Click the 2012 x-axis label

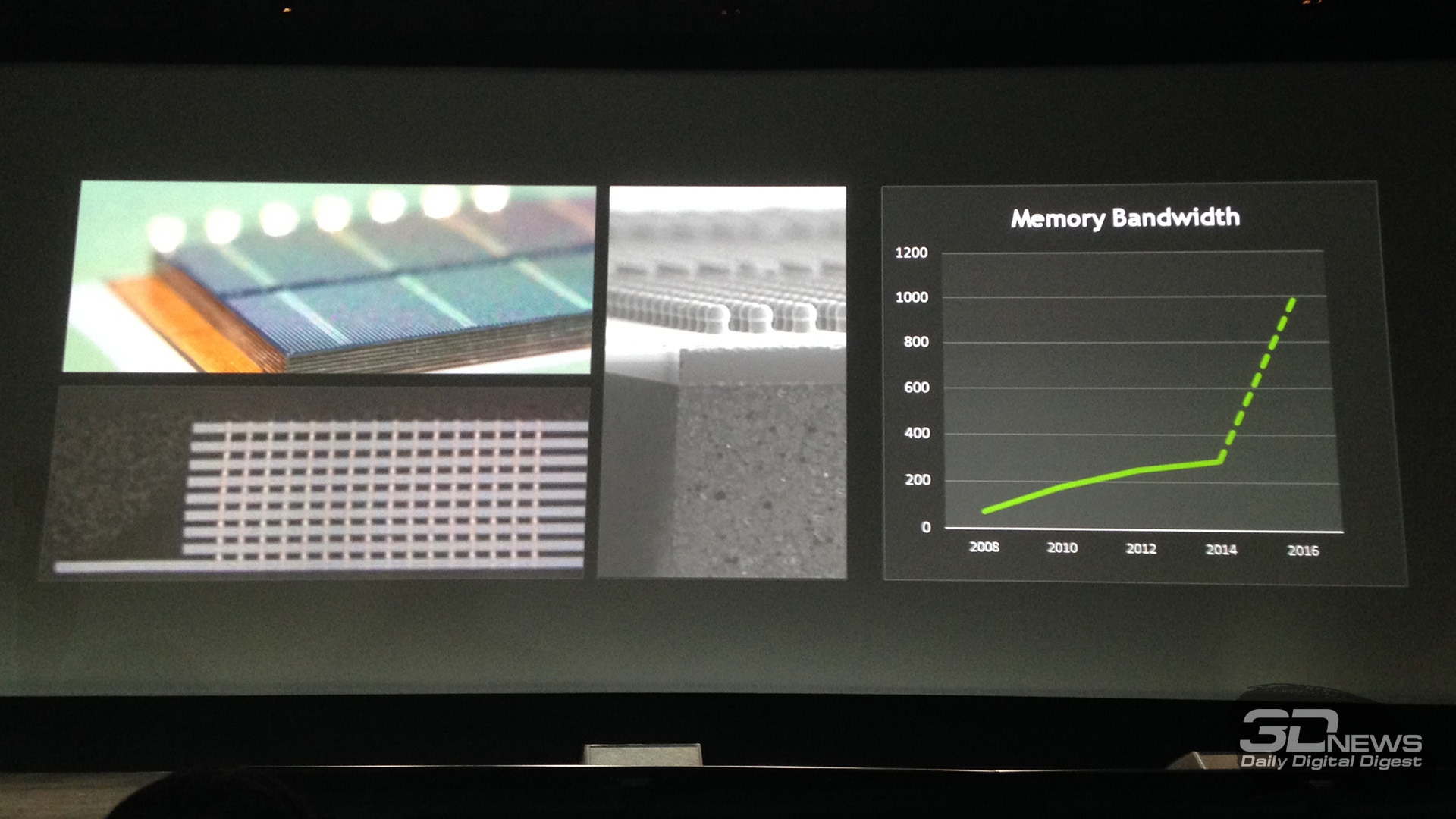1141,548
